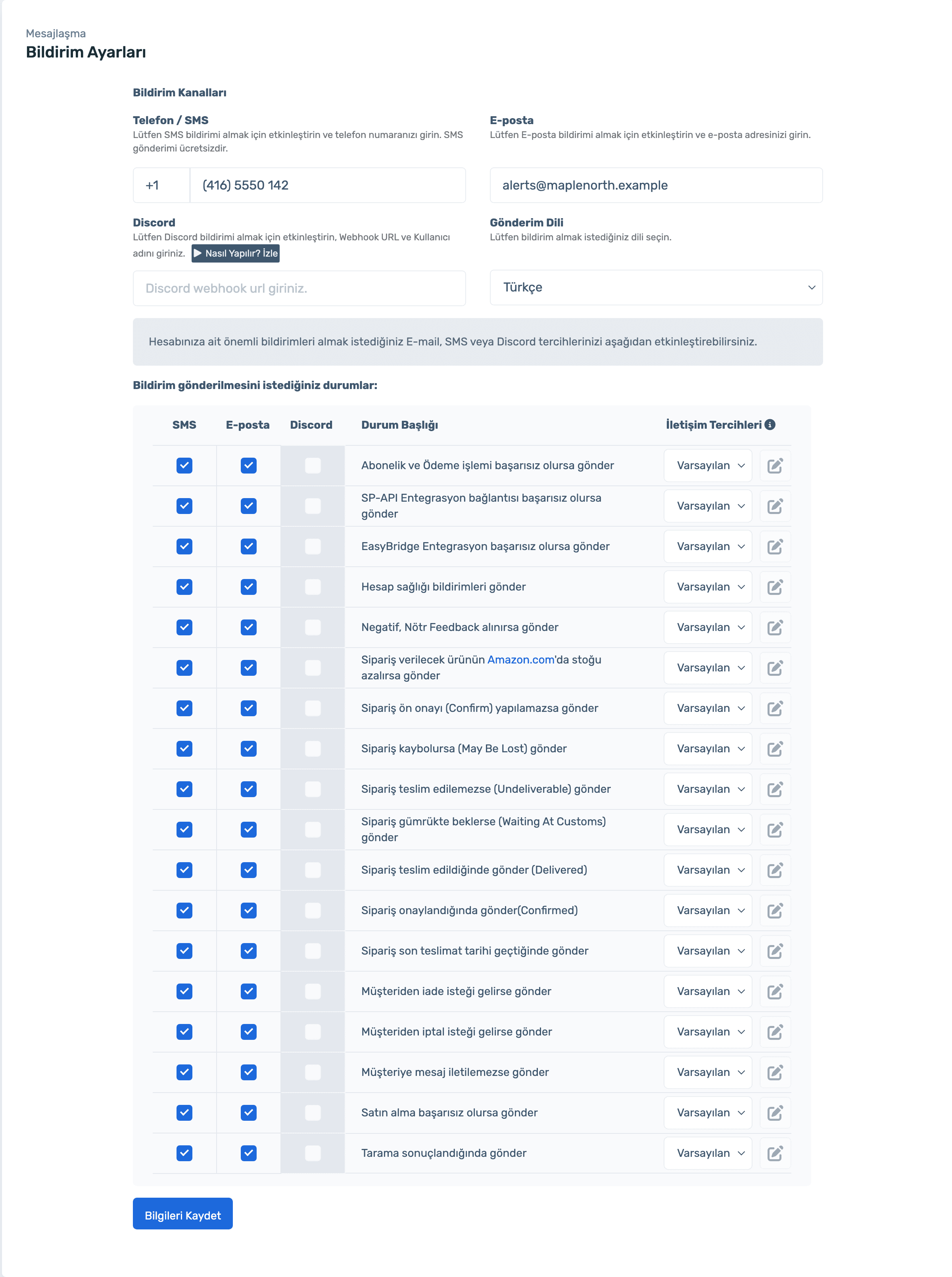Click edit icon for SP-API Entegrasyon row
952x1277 pixels.
pyautogui.click(x=775, y=506)
